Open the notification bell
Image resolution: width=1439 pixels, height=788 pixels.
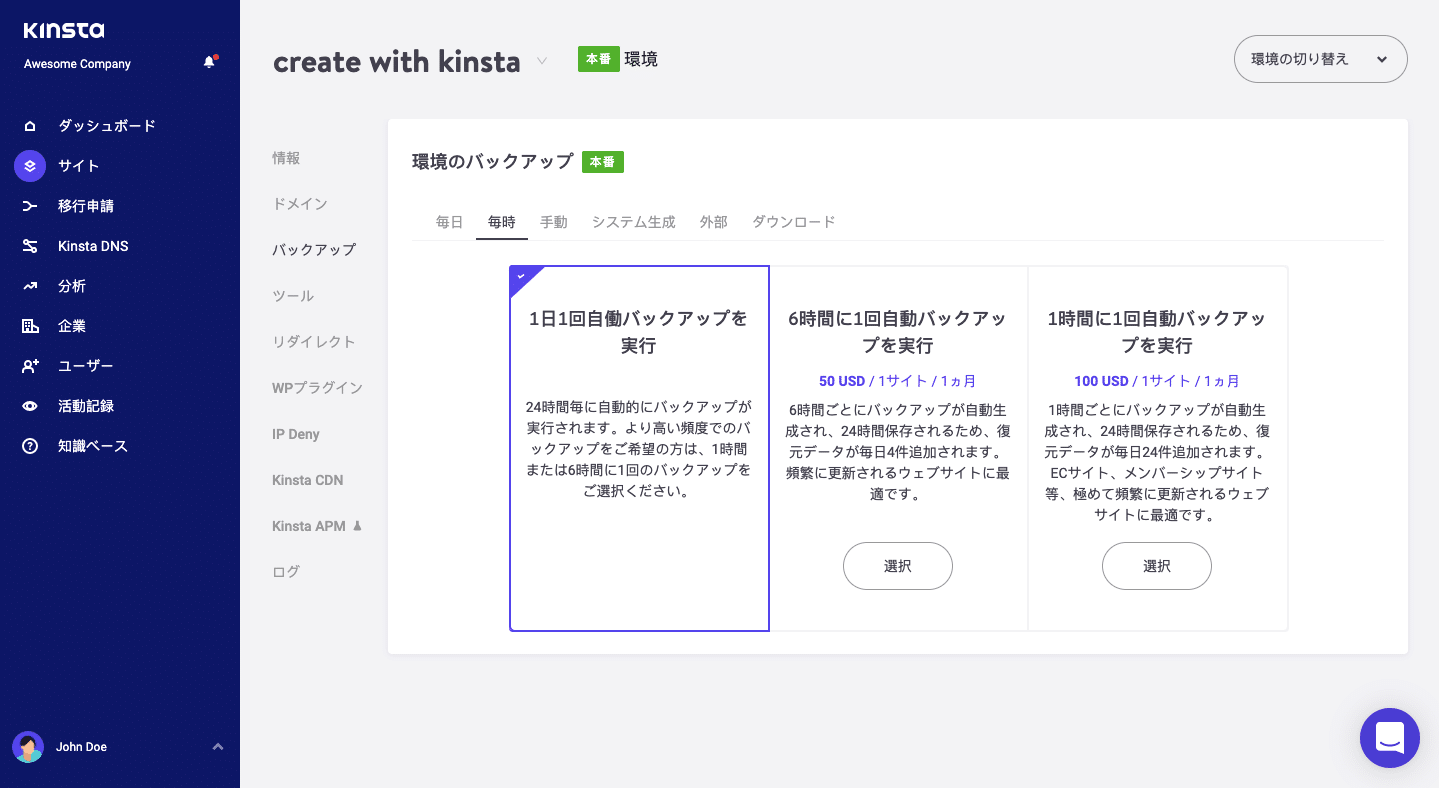209,62
